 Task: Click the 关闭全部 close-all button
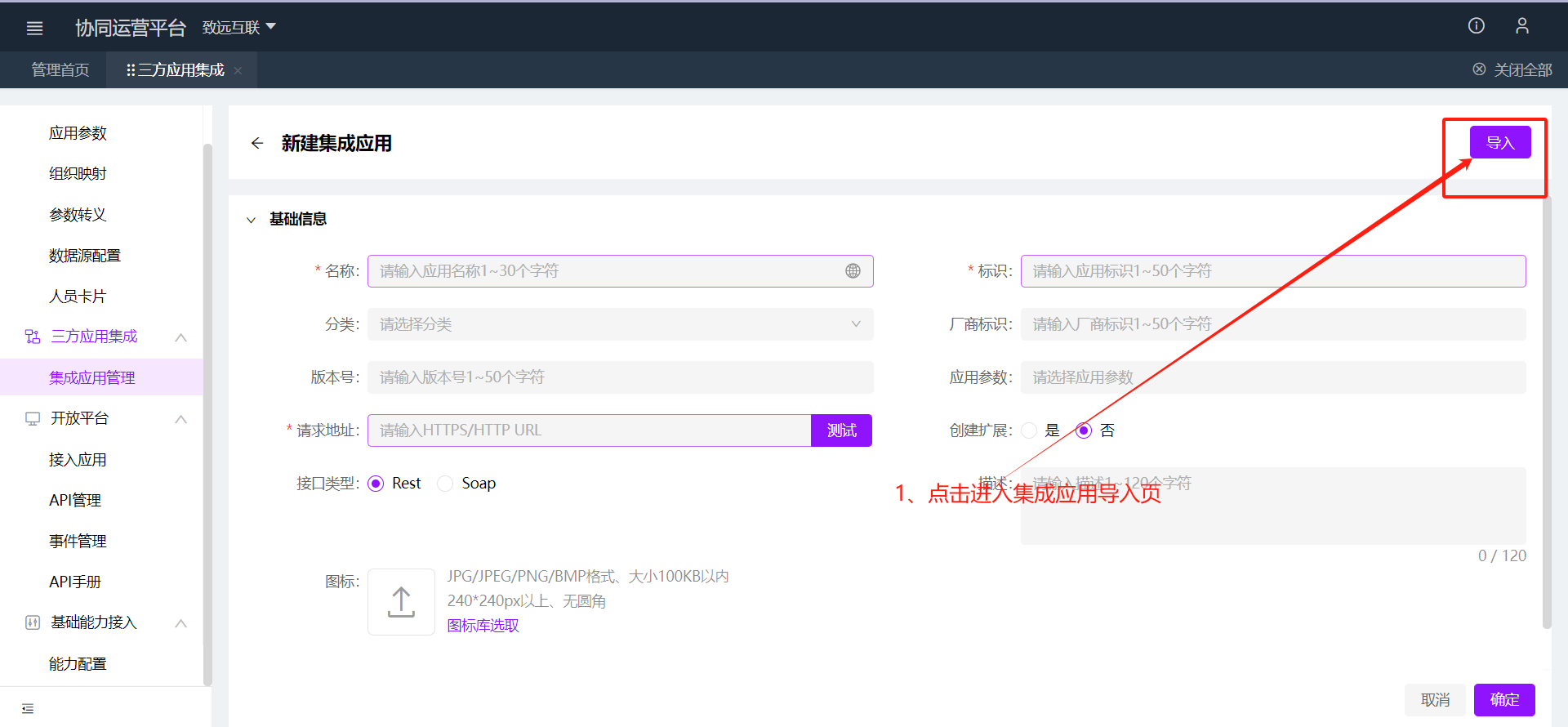[1512, 70]
